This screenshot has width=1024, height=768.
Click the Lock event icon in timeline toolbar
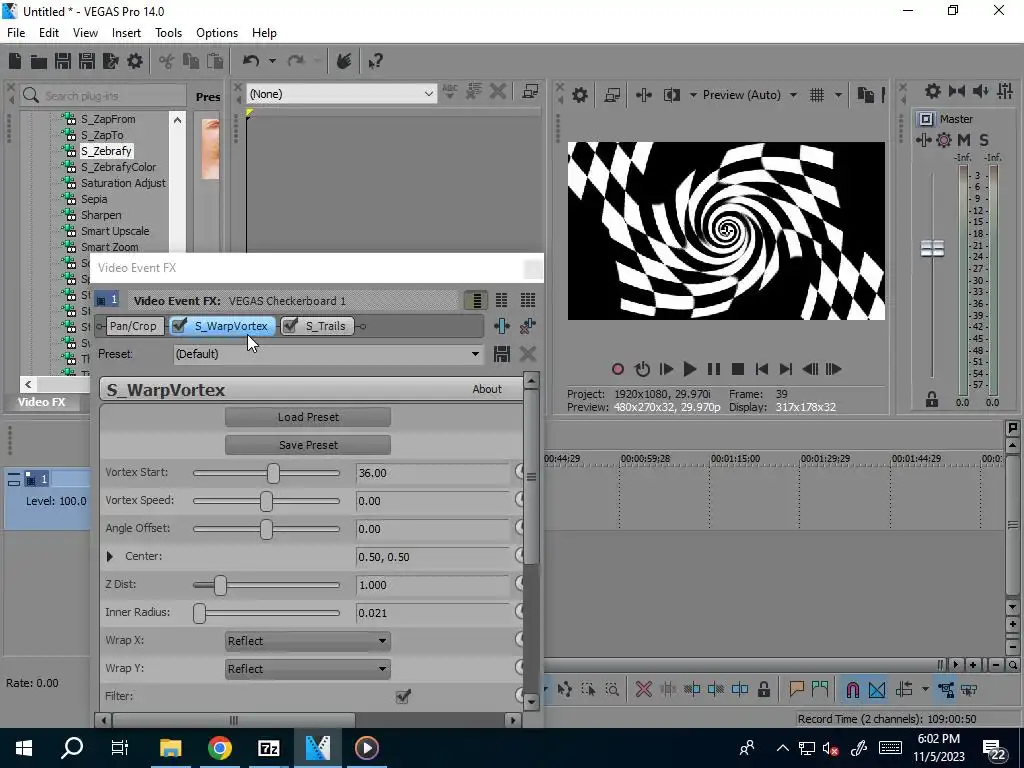click(763, 690)
